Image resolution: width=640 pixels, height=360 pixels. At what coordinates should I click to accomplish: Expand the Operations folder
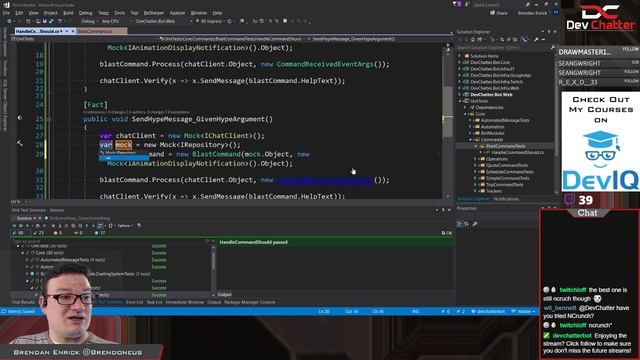(x=476, y=159)
